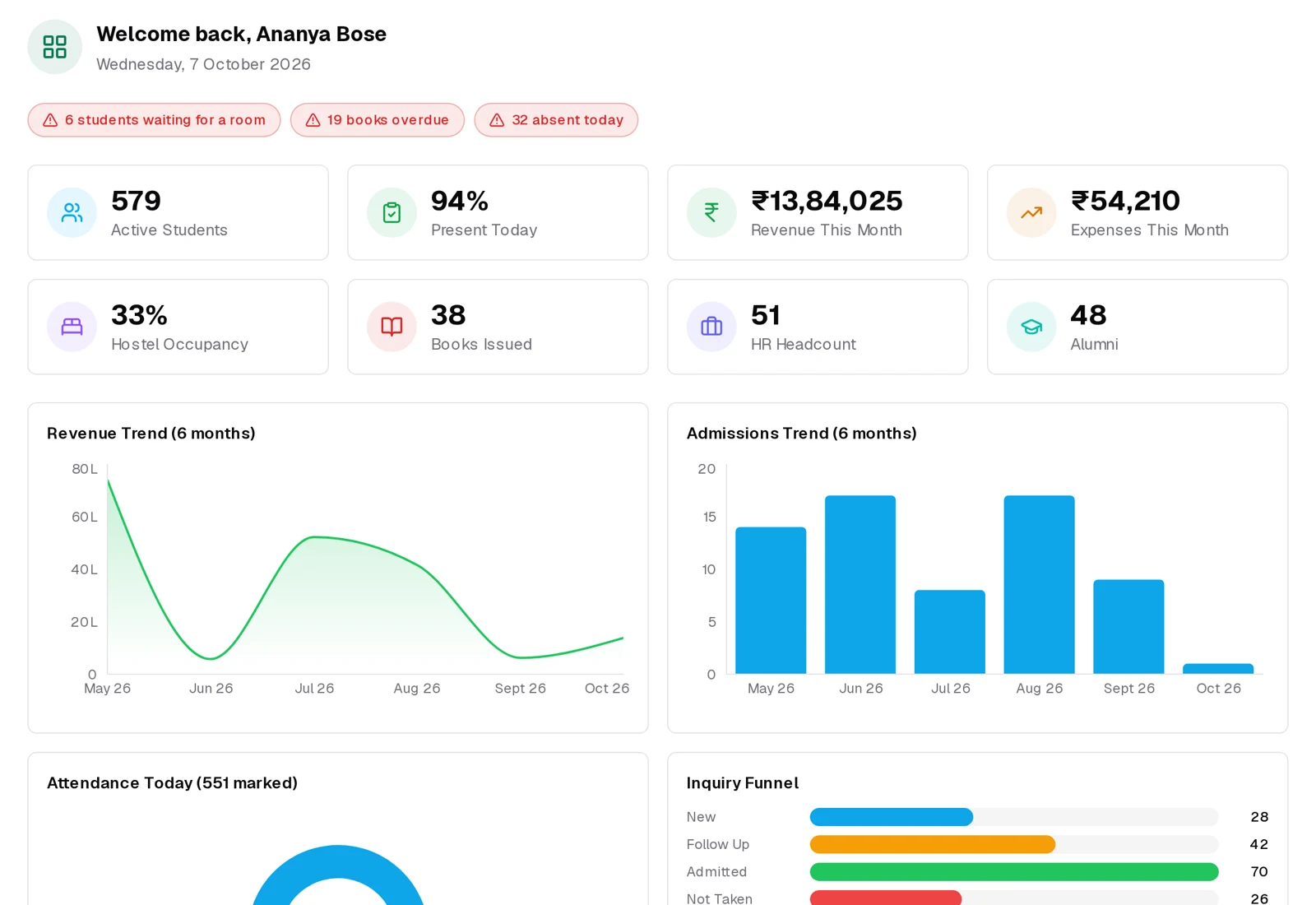Click the 'Inquiry Funnel' heading
The image size is (1316, 905).
743,783
